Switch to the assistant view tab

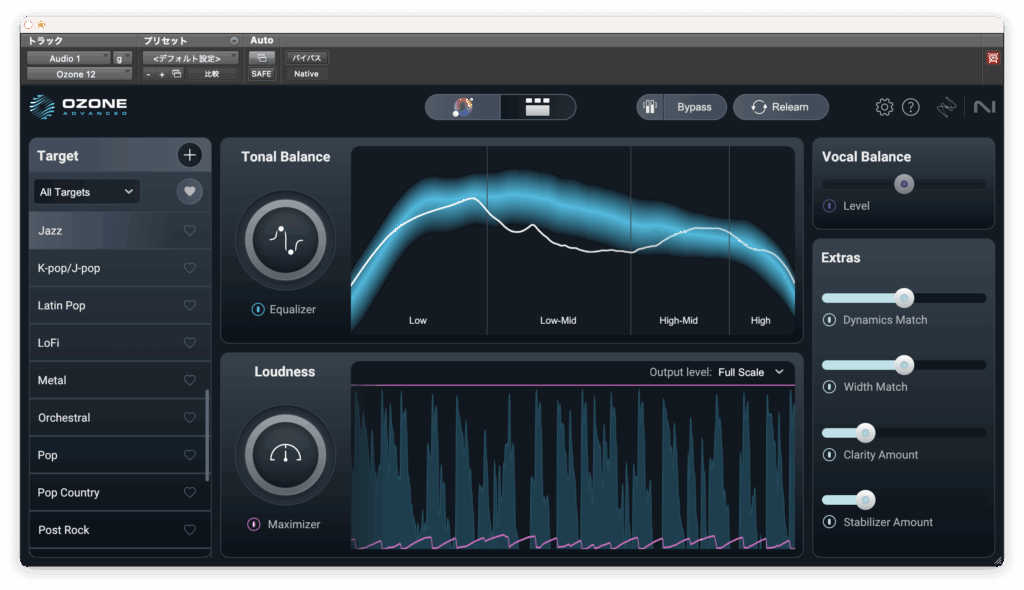click(463, 107)
